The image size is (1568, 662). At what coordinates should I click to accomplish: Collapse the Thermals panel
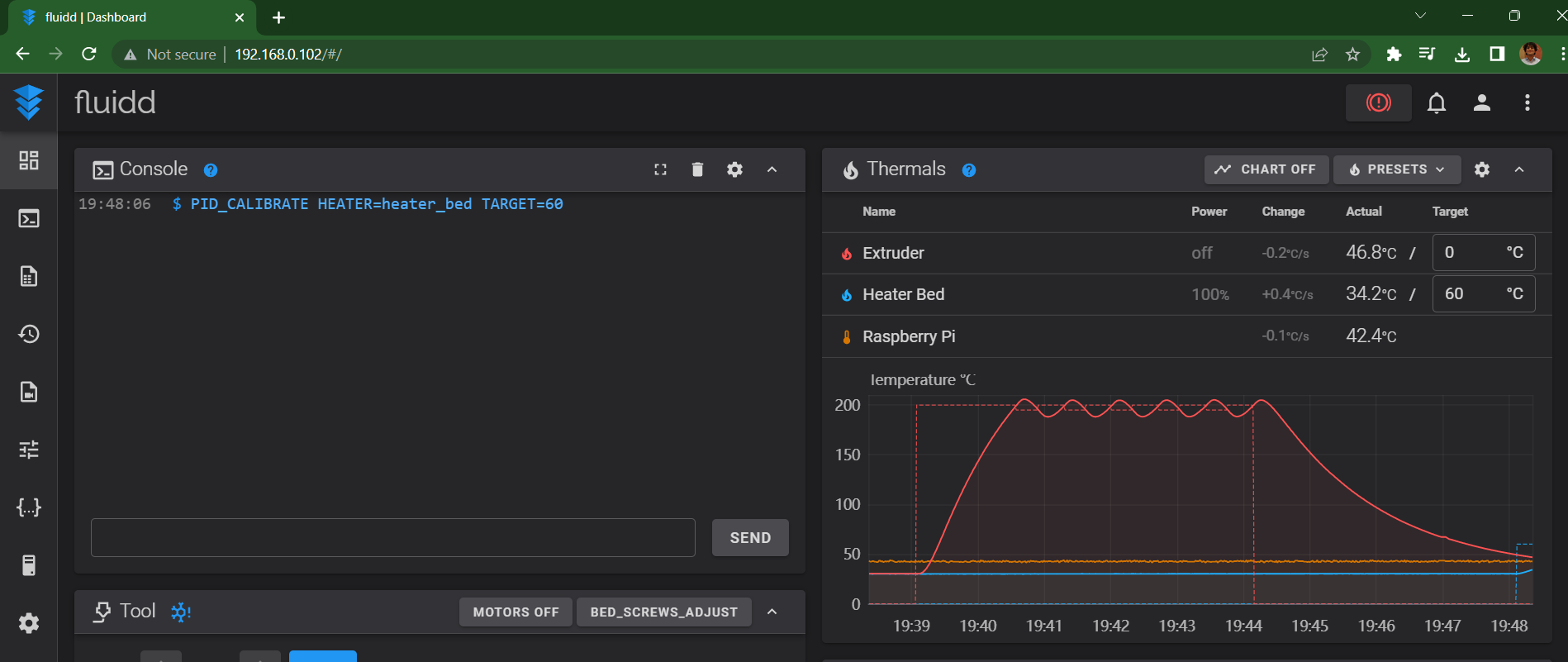[1519, 169]
